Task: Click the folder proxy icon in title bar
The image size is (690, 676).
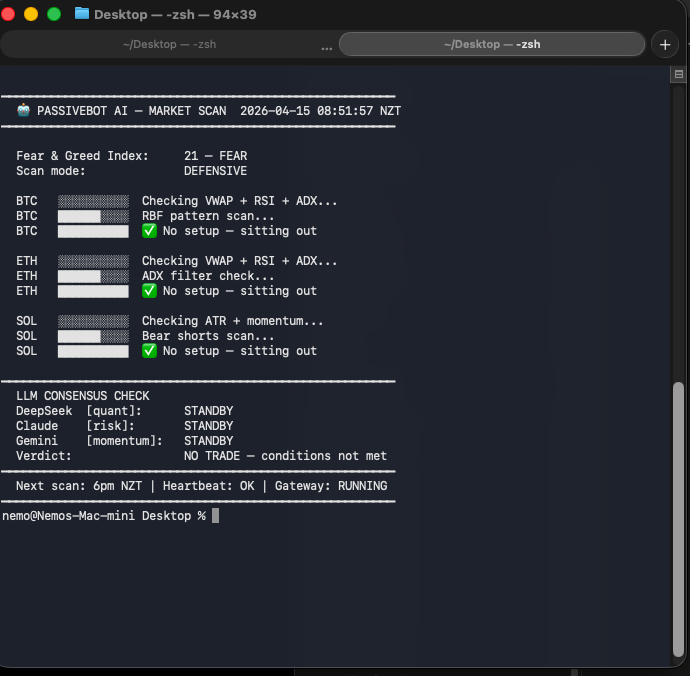Action: coord(82,14)
